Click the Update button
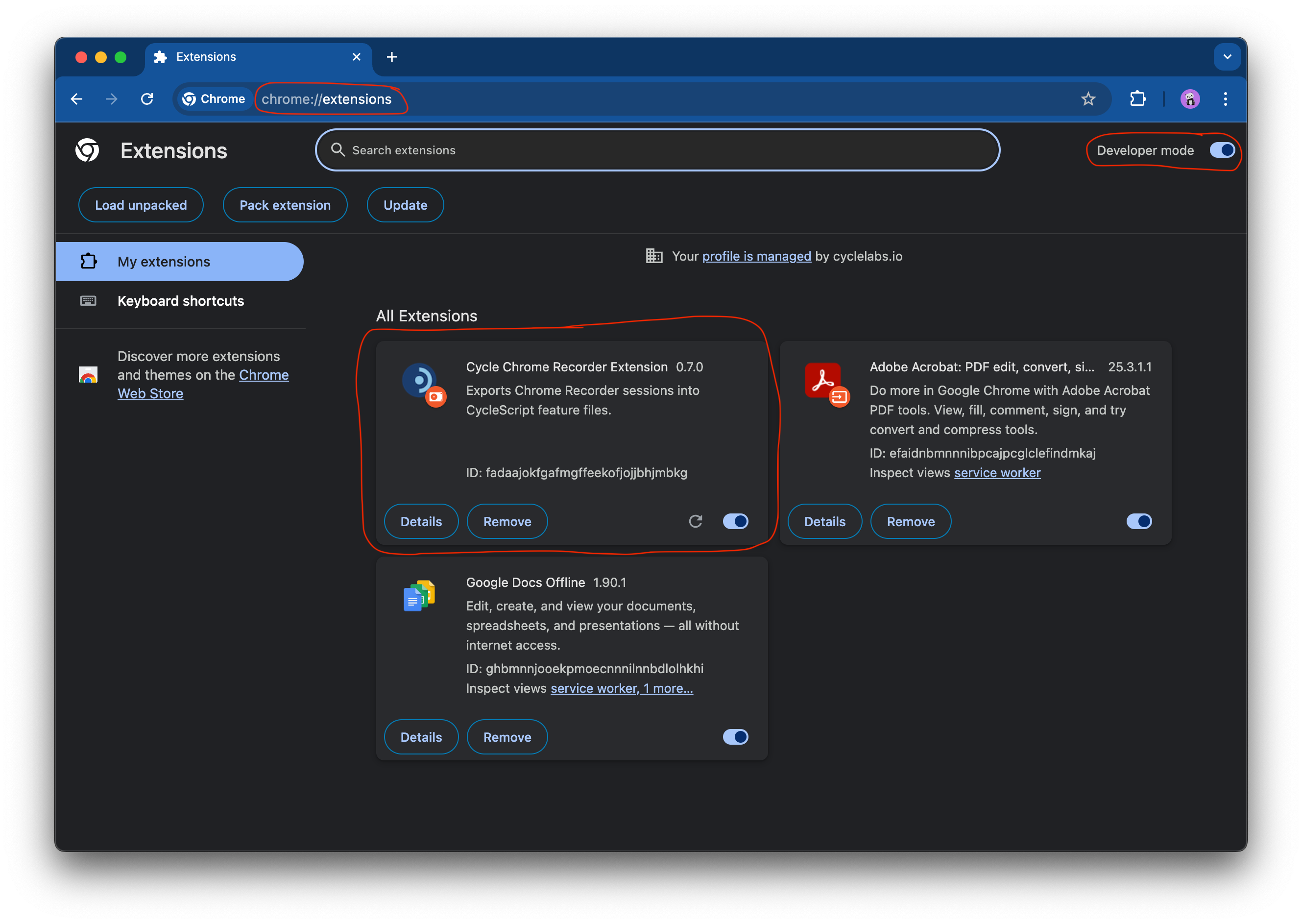The image size is (1302, 924). tap(405, 205)
